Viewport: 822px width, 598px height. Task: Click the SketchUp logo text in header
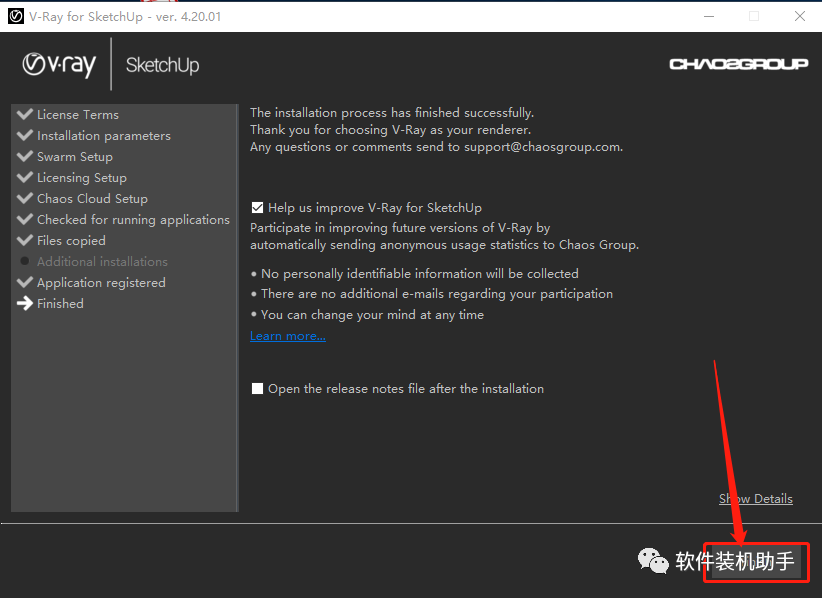tap(163, 66)
